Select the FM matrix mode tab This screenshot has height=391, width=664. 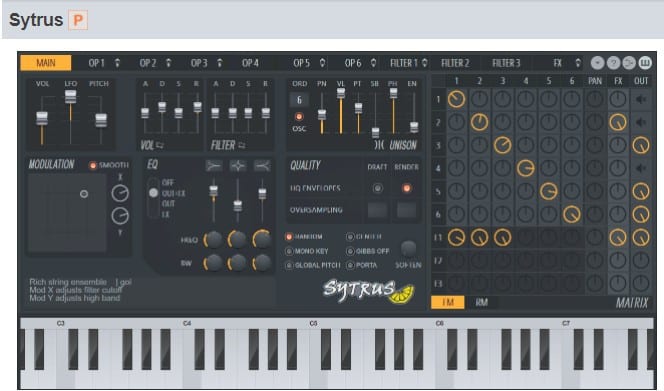pyautogui.click(x=448, y=302)
